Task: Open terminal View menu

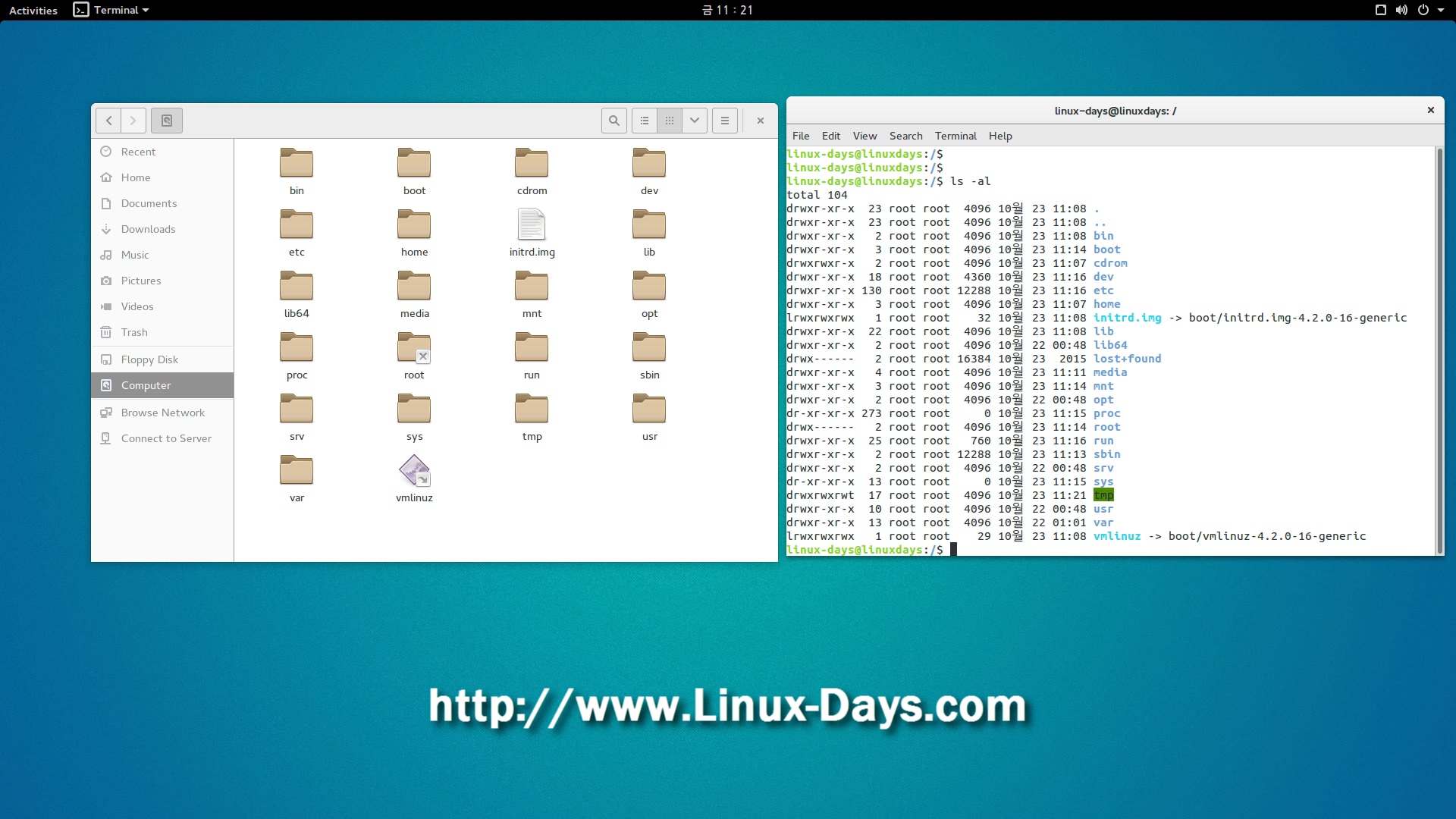Action: (x=864, y=136)
